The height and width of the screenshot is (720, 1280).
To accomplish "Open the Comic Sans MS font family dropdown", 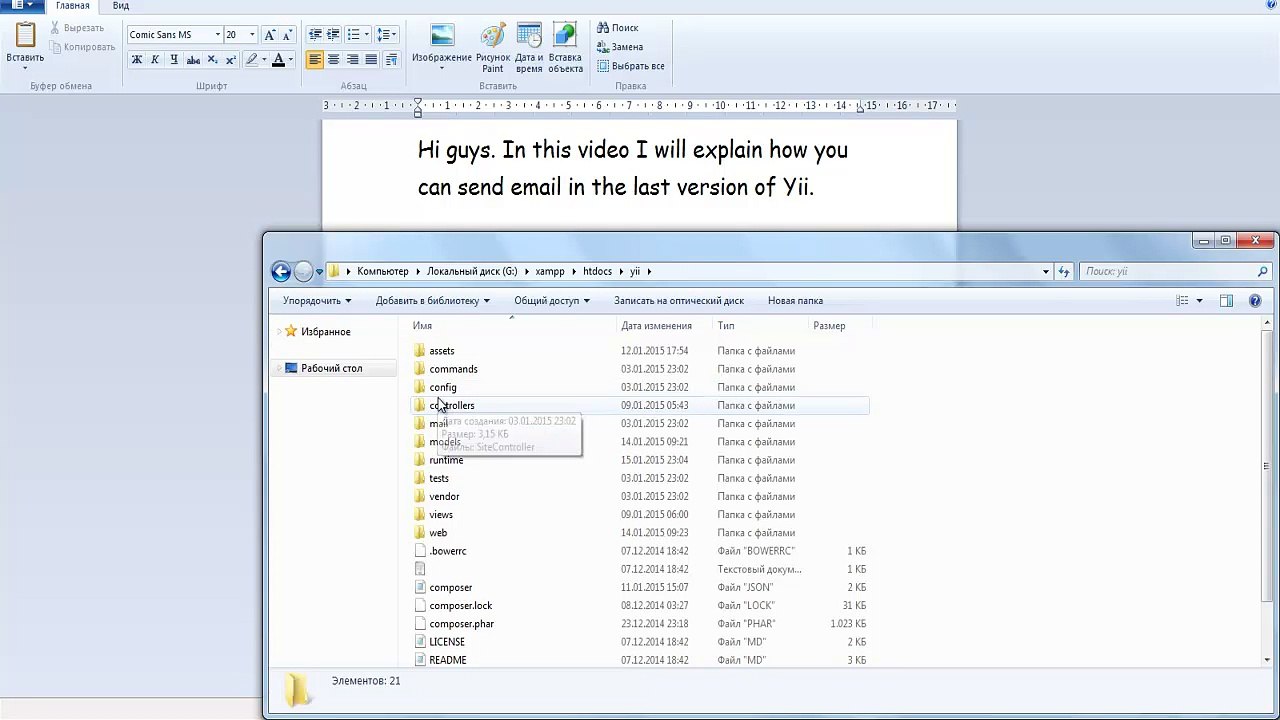I will point(217,35).
